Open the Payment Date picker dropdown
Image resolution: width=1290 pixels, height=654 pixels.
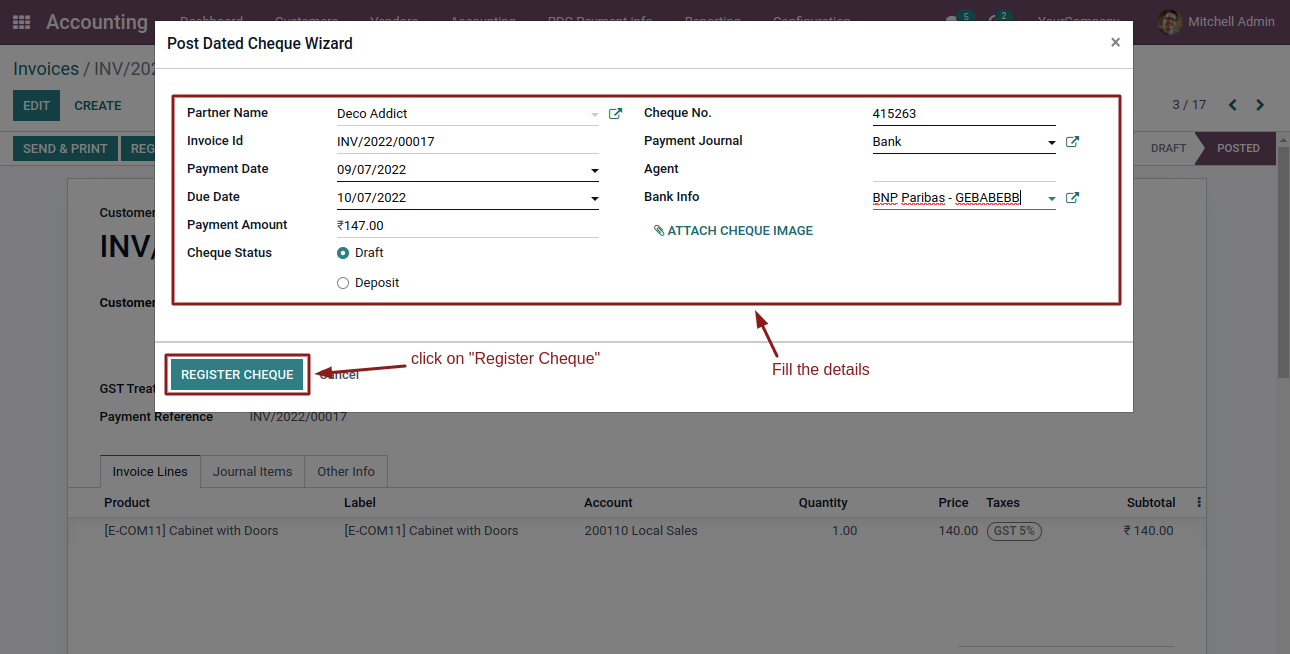(595, 171)
